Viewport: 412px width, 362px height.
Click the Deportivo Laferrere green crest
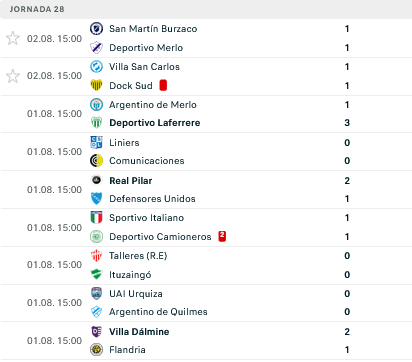pos(96,123)
